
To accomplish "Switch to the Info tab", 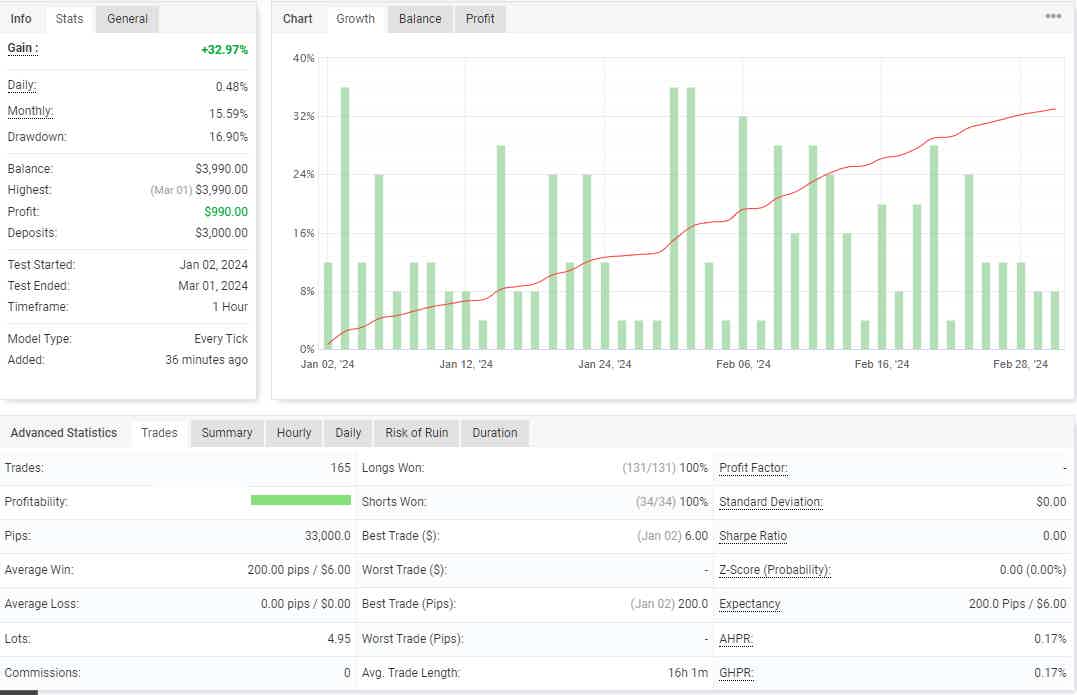I will pyautogui.click(x=21, y=19).
